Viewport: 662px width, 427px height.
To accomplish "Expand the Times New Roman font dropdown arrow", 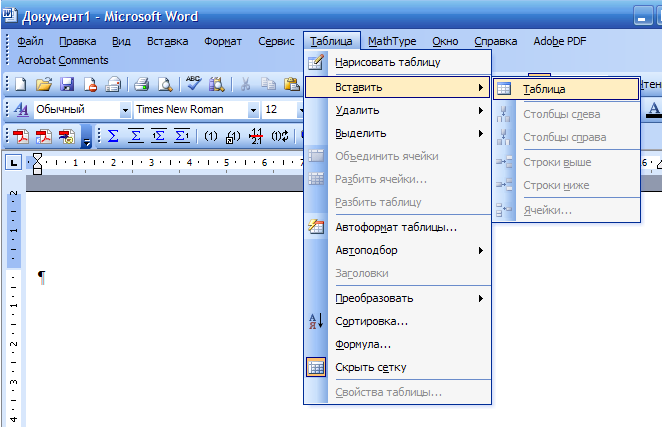I will pyautogui.click(x=253, y=110).
